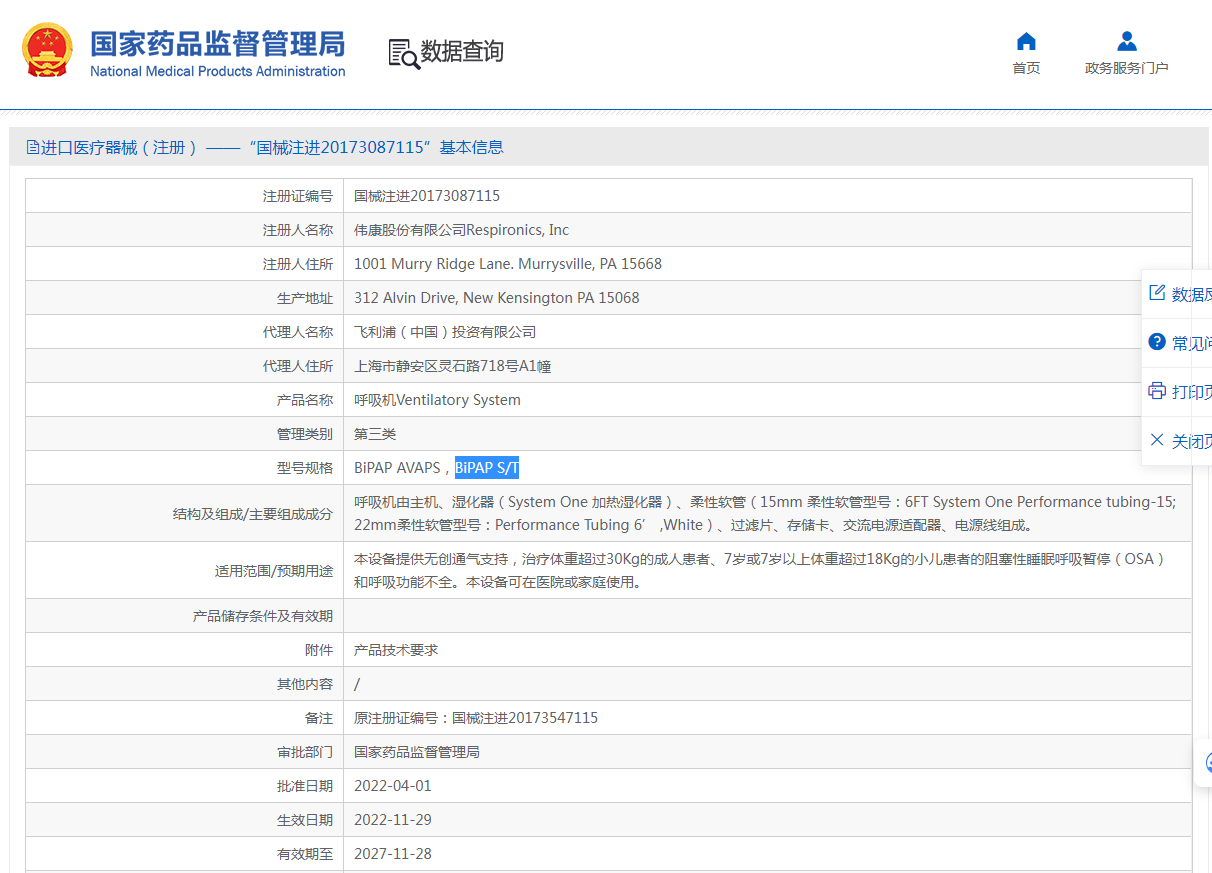Click National Medical Products Administration subtitle
Viewport: 1212px width, 873px height.
click(218, 71)
